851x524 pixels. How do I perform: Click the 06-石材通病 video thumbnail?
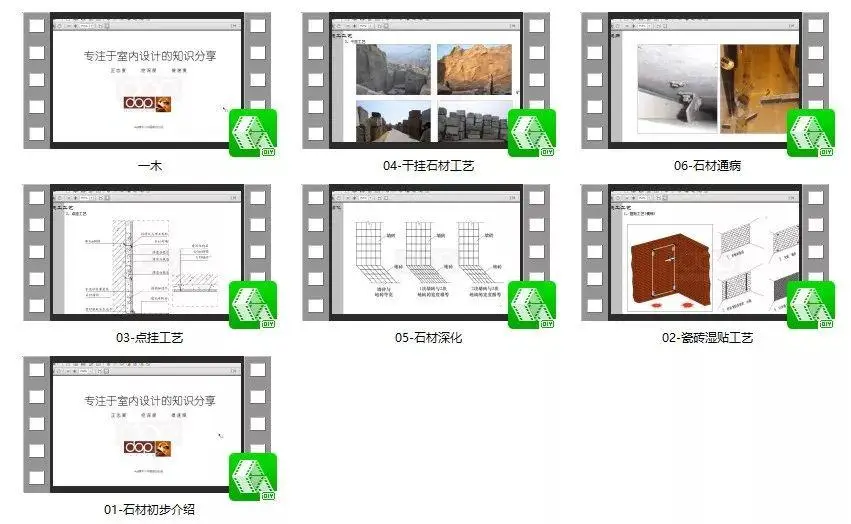(x=705, y=80)
